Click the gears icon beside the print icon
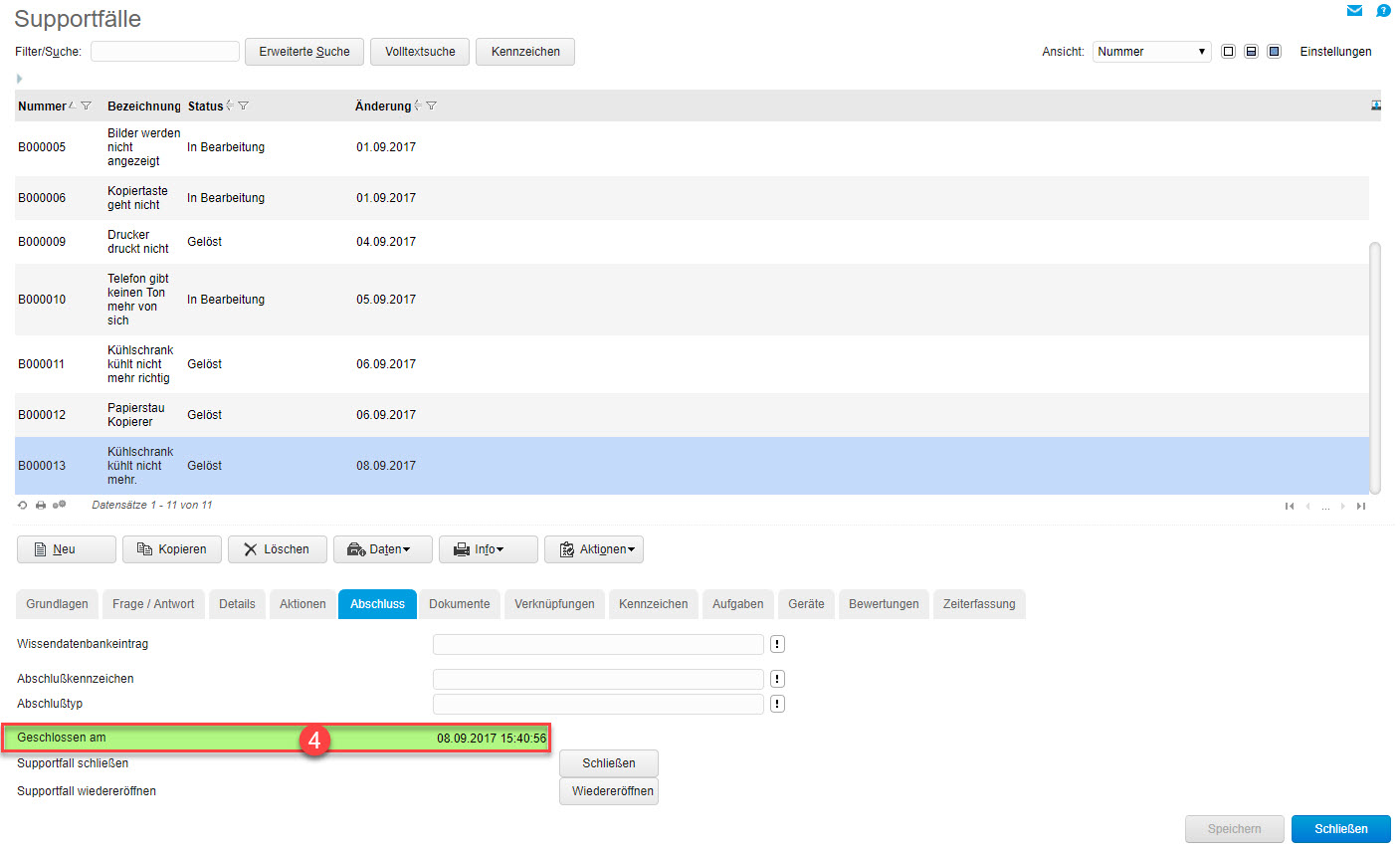1400x852 pixels. tap(60, 505)
